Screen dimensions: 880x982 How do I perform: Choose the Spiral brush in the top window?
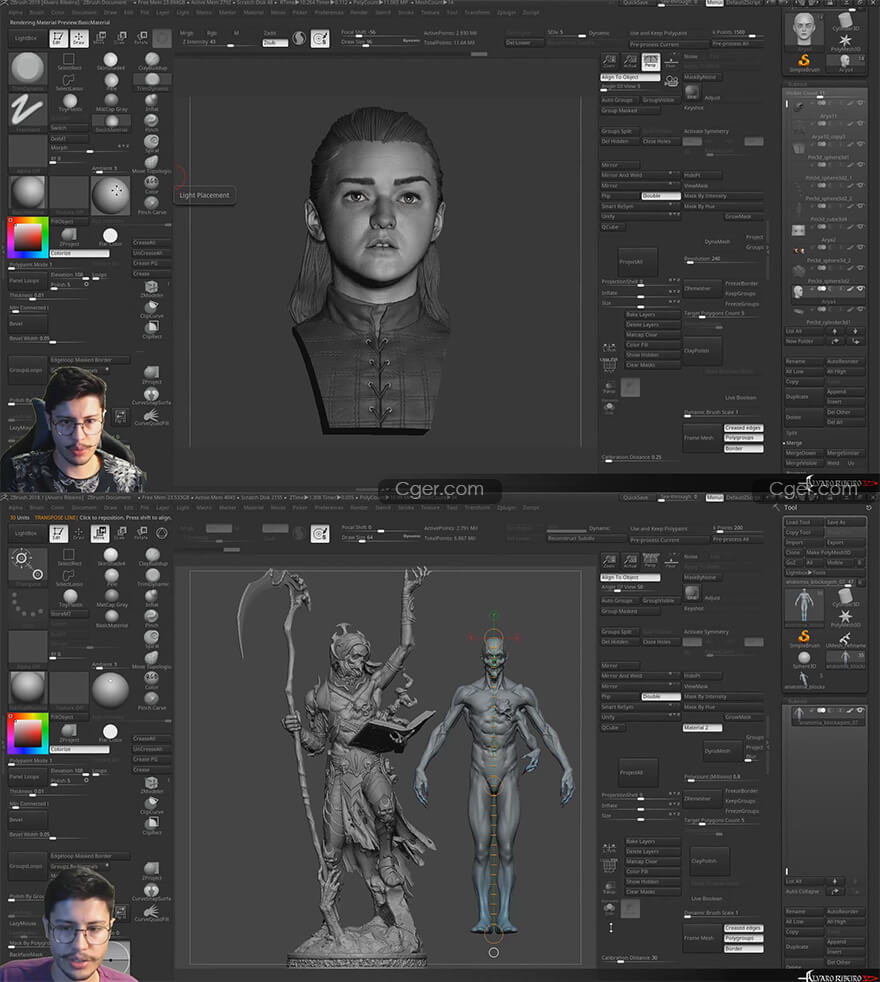click(152, 143)
